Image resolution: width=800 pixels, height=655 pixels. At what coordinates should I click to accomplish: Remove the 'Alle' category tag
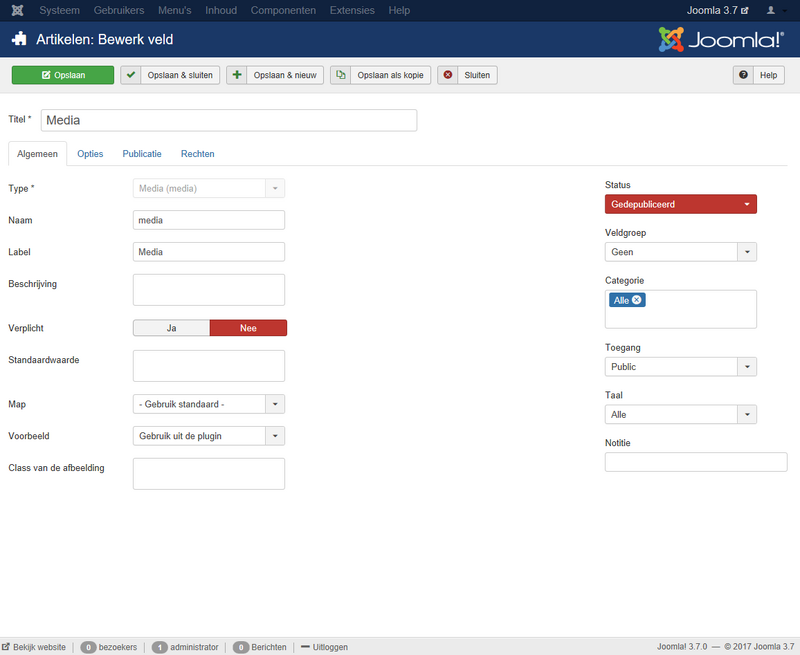637,300
